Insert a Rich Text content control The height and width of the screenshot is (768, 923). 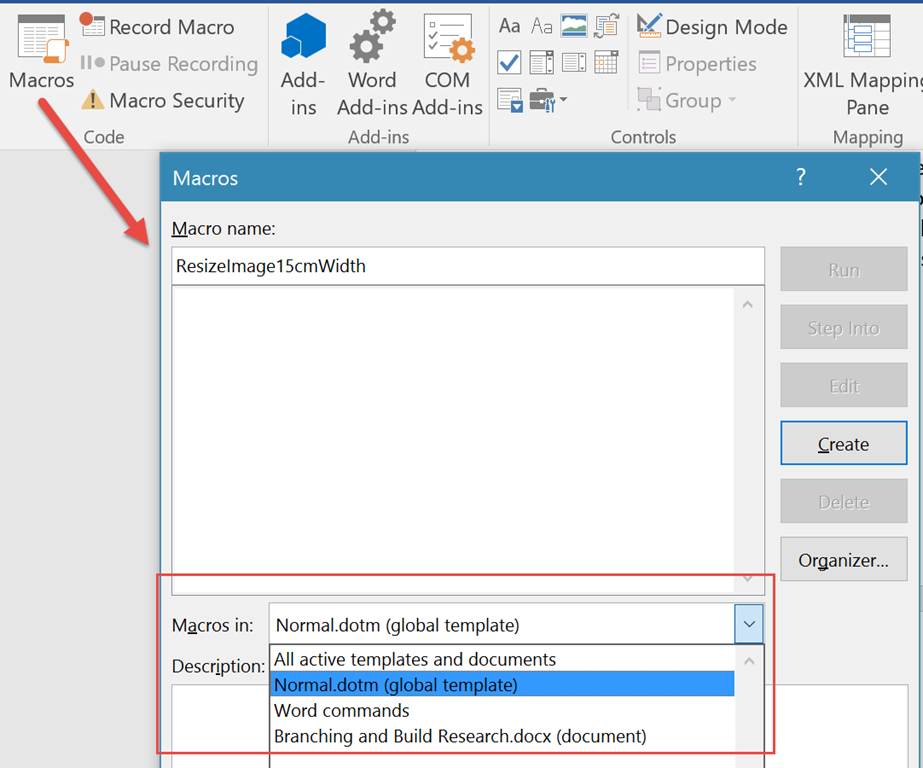click(512, 26)
